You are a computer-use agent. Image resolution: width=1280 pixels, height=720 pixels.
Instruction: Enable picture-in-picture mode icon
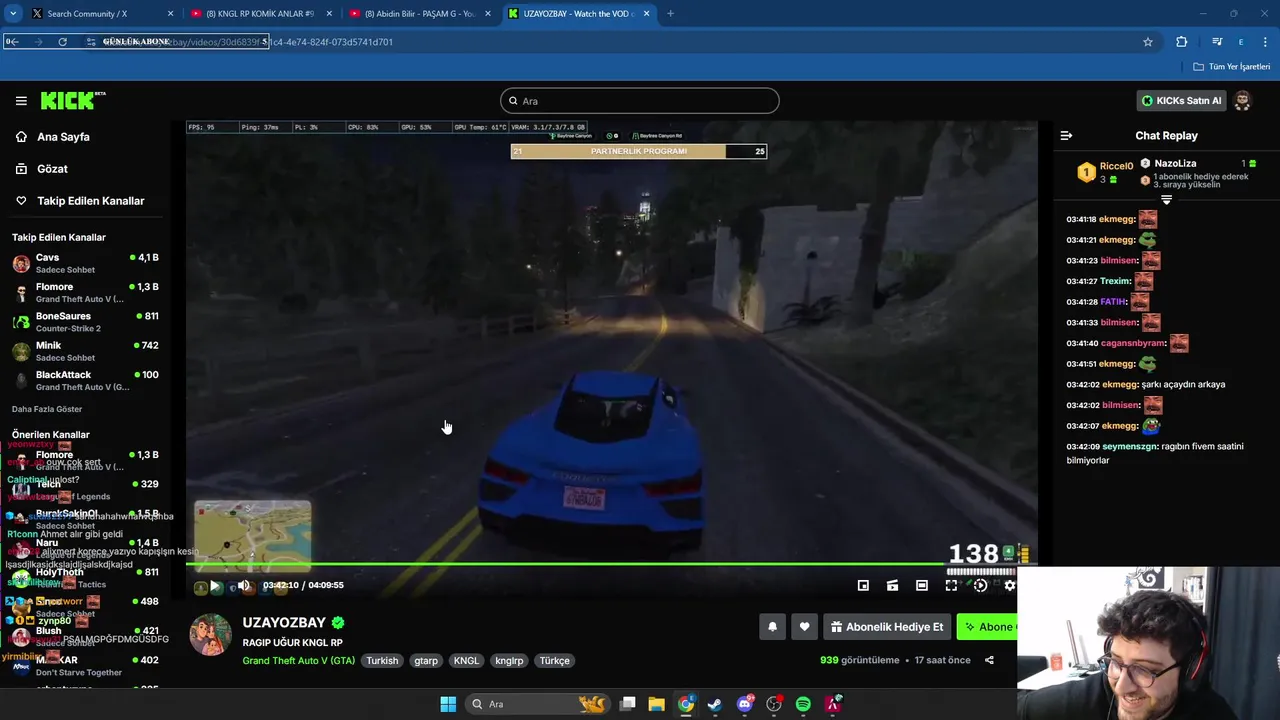tap(863, 586)
